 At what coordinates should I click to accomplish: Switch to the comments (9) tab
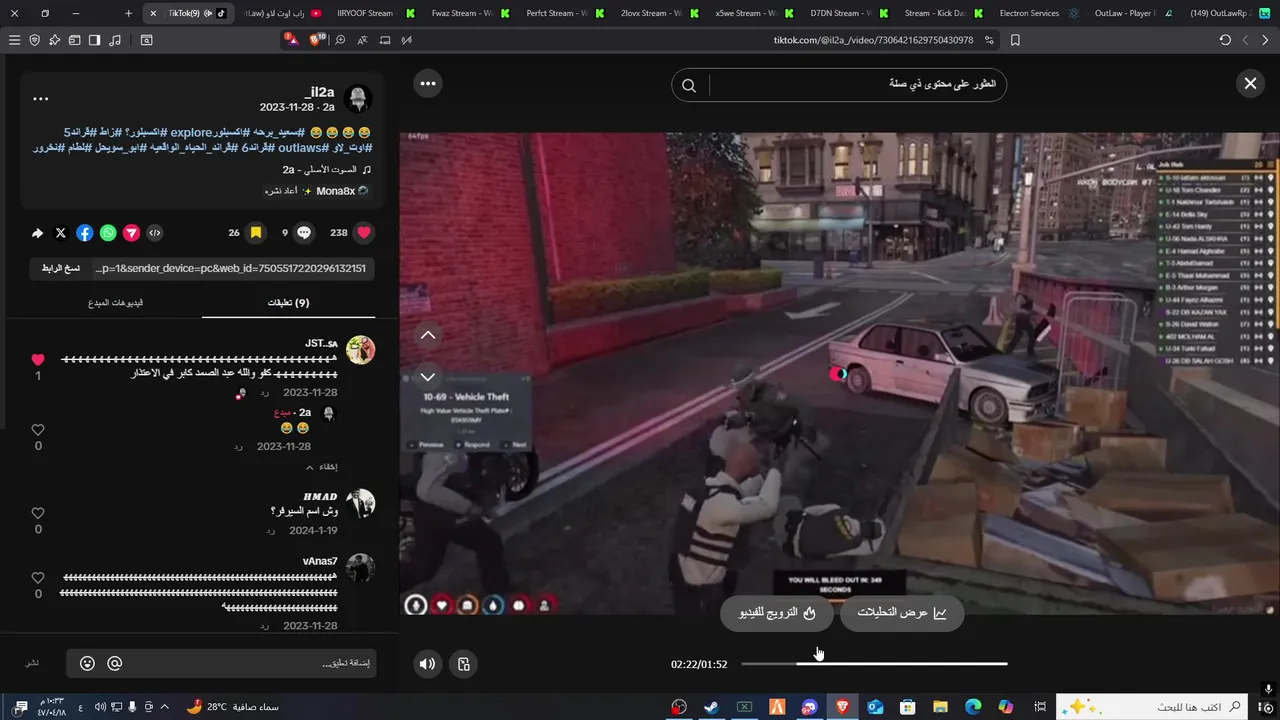[x=288, y=302]
